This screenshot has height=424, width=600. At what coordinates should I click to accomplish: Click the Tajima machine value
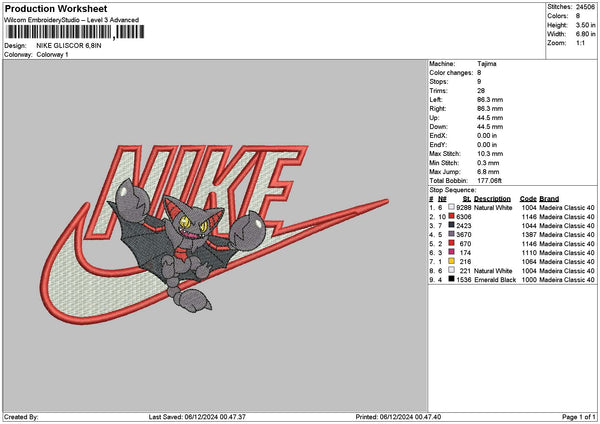[489, 64]
